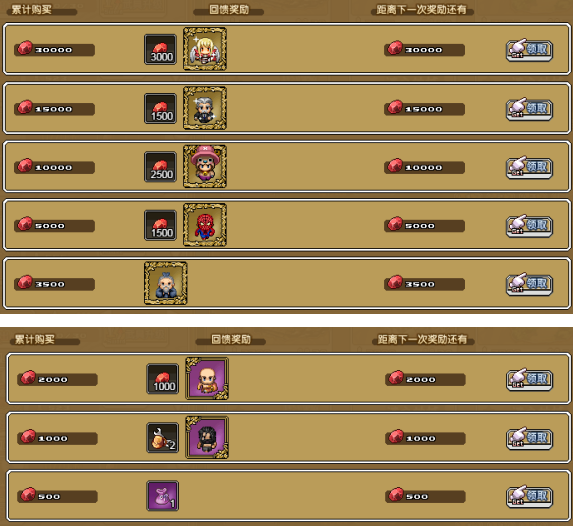
Task: Click the top 回馈奖励 column header
Action: 229,10
